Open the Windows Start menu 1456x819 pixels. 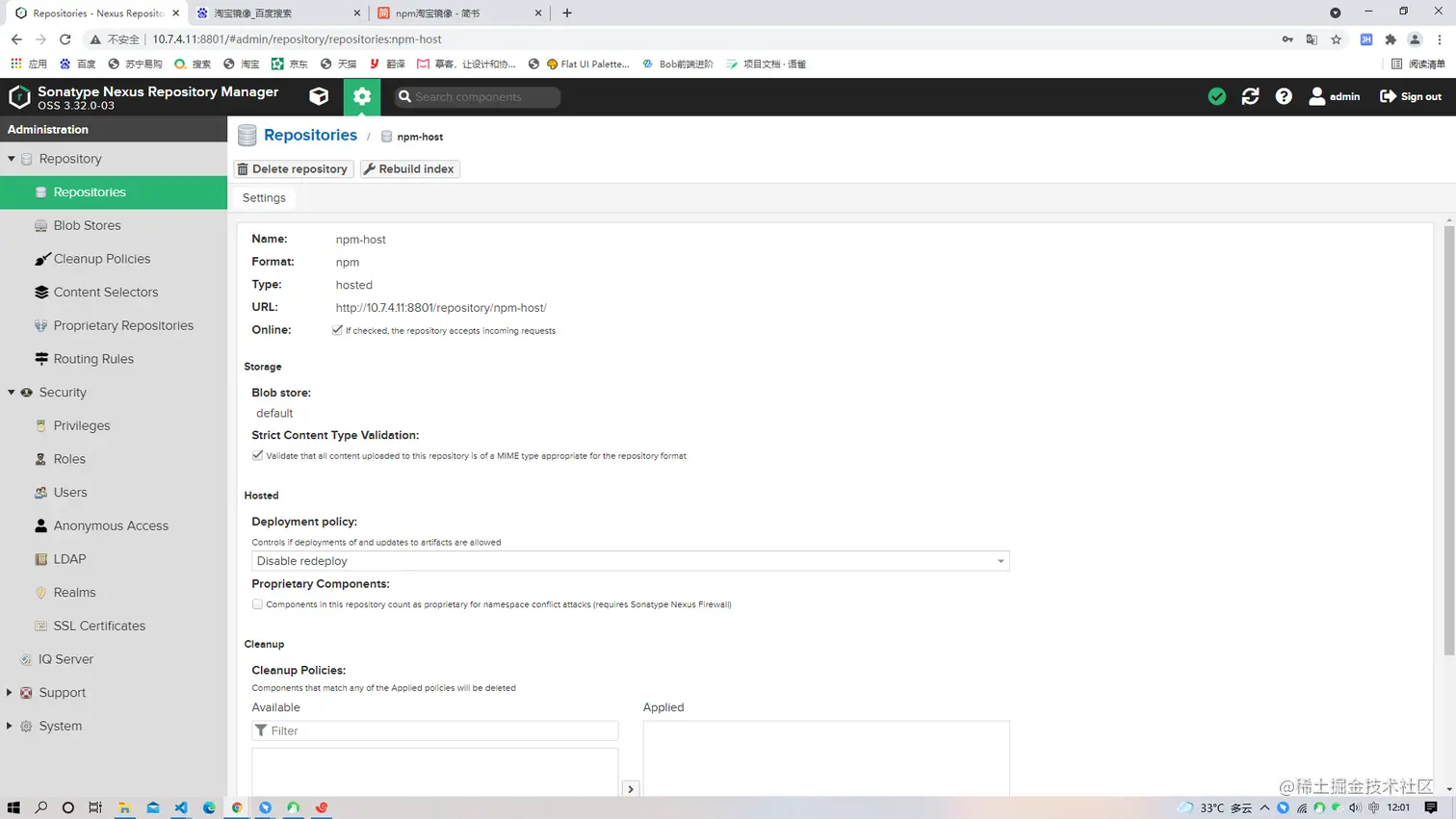13,807
